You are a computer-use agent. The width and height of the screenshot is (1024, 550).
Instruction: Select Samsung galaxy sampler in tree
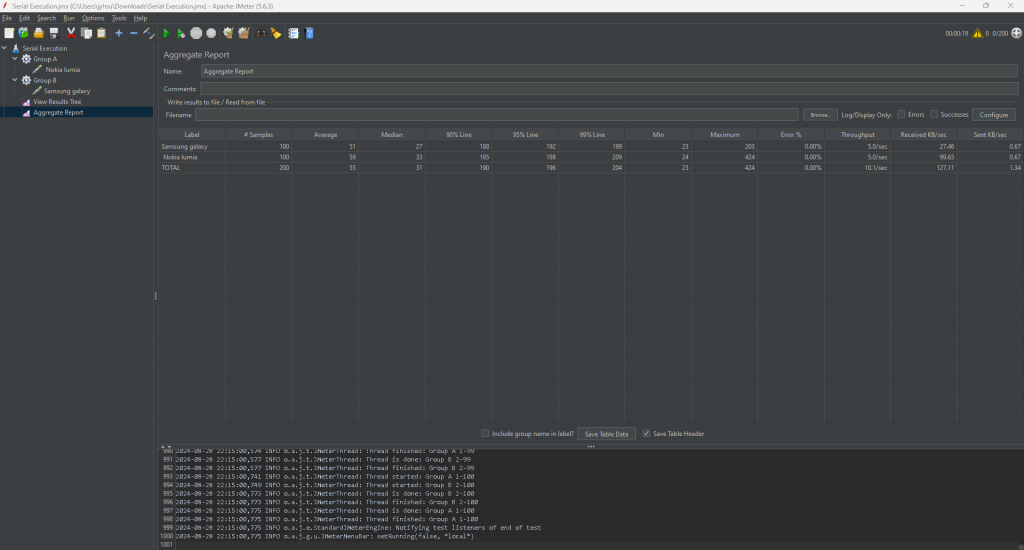click(x=67, y=91)
